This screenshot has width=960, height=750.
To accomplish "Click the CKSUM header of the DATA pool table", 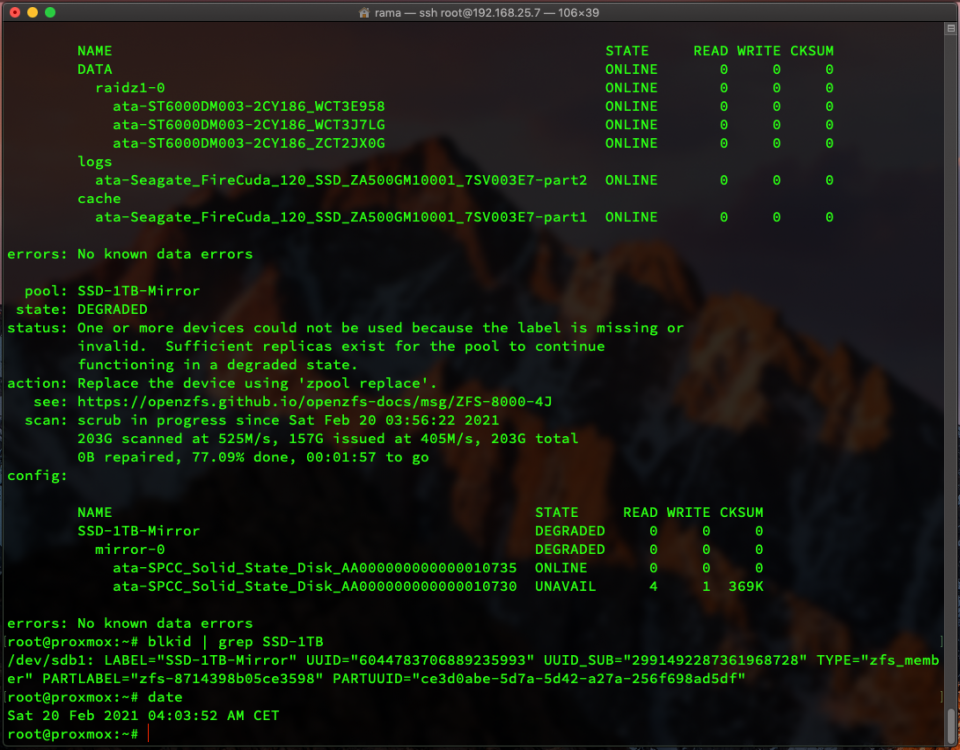I will click(x=812, y=51).
